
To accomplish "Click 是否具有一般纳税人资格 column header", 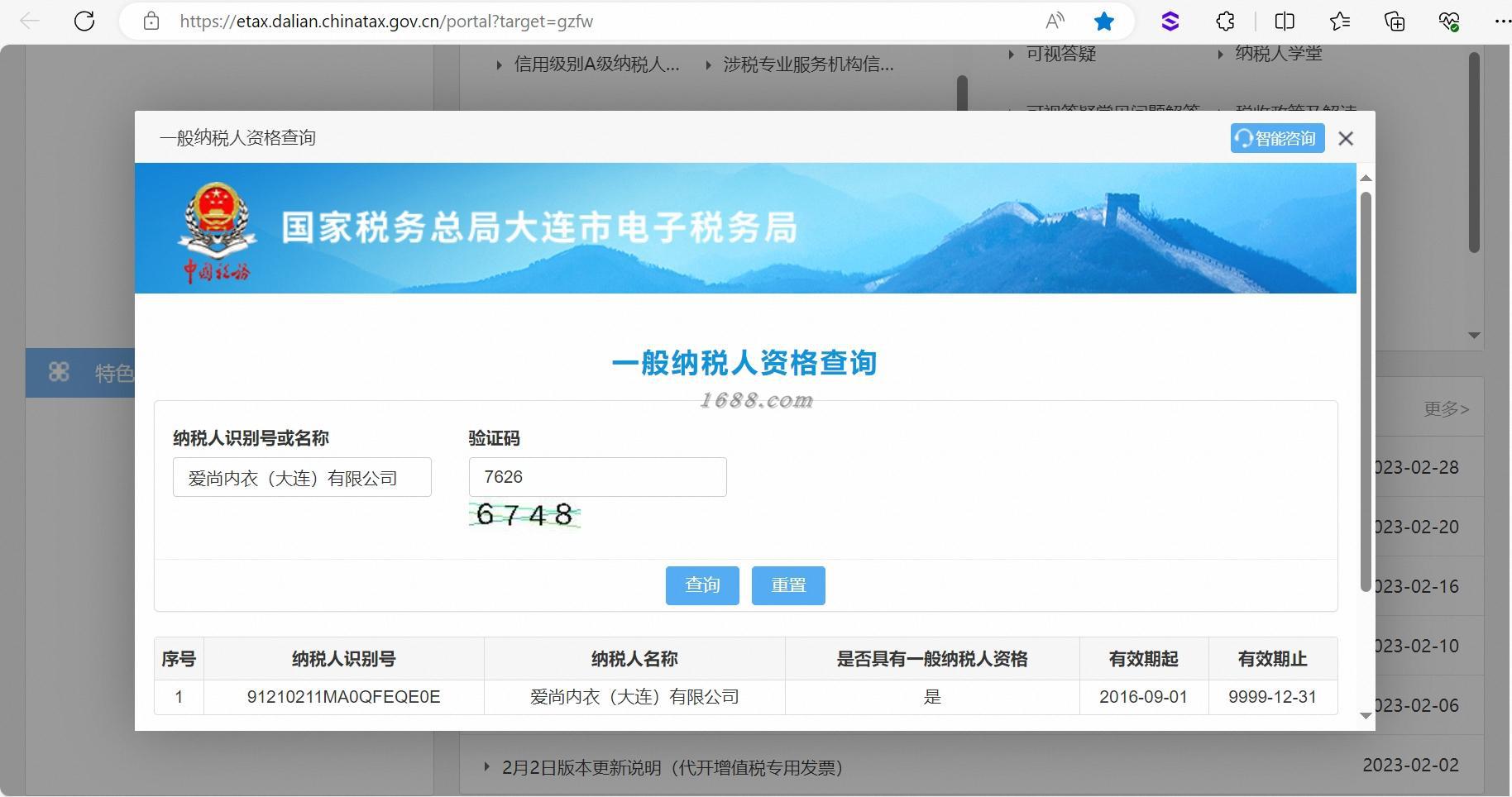I will (x=932, y=659).
